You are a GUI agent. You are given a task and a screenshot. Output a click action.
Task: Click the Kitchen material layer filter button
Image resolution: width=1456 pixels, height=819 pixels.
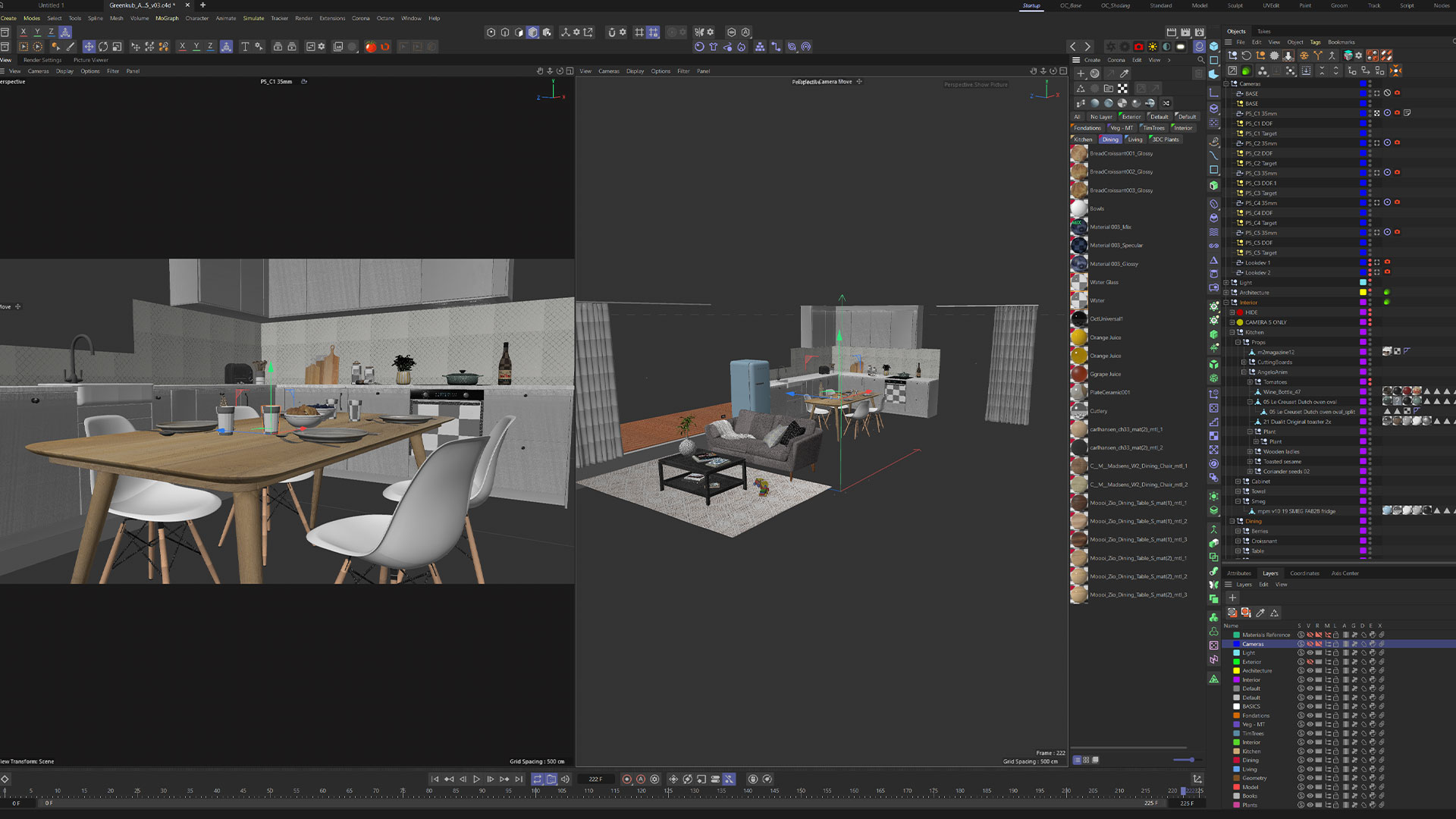[1083, 140]
